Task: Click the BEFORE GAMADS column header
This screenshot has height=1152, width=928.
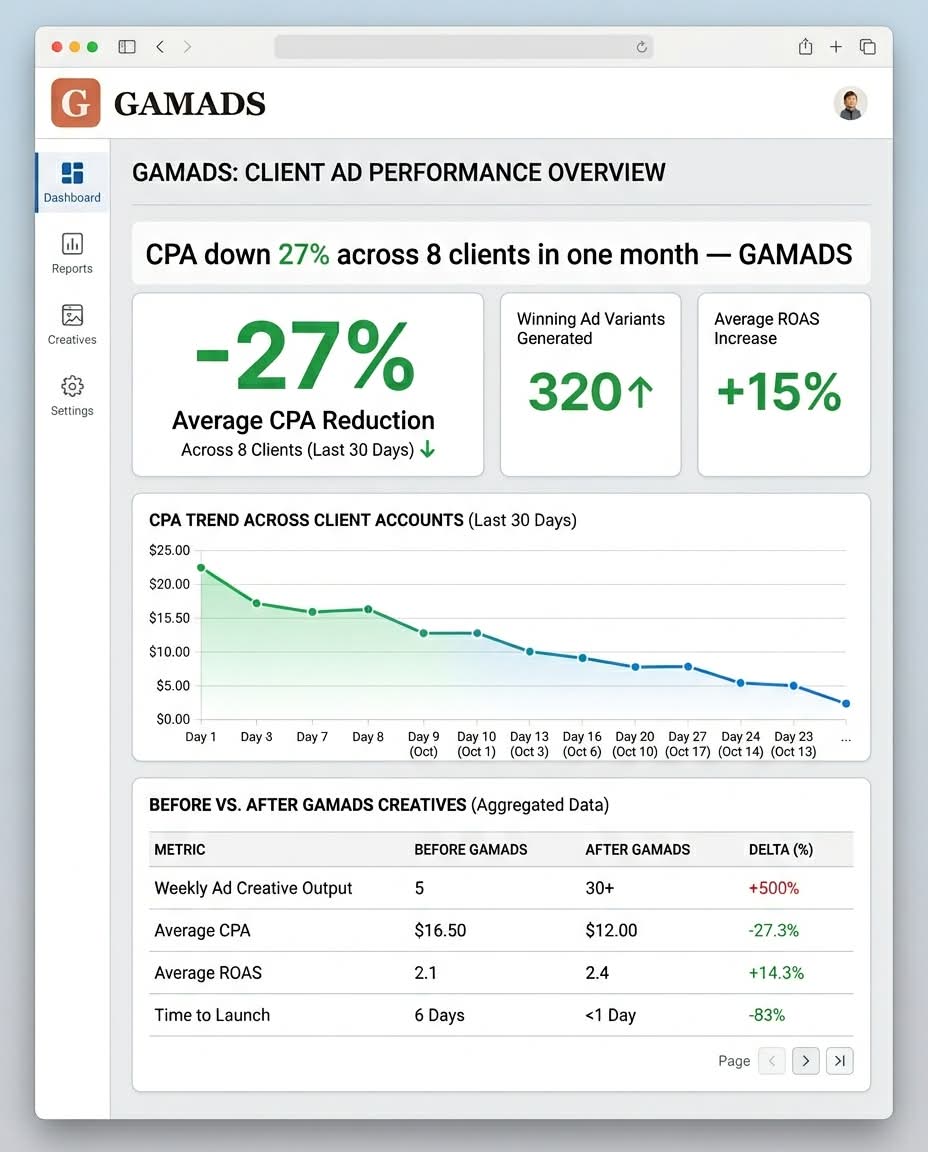Action: coord(471,850)
